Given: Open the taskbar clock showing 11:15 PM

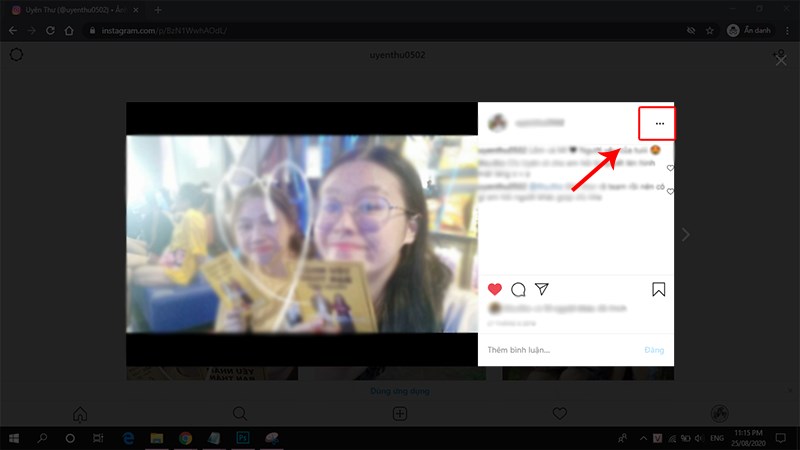Looking at the screenshot, I should [x=748, y=438].
